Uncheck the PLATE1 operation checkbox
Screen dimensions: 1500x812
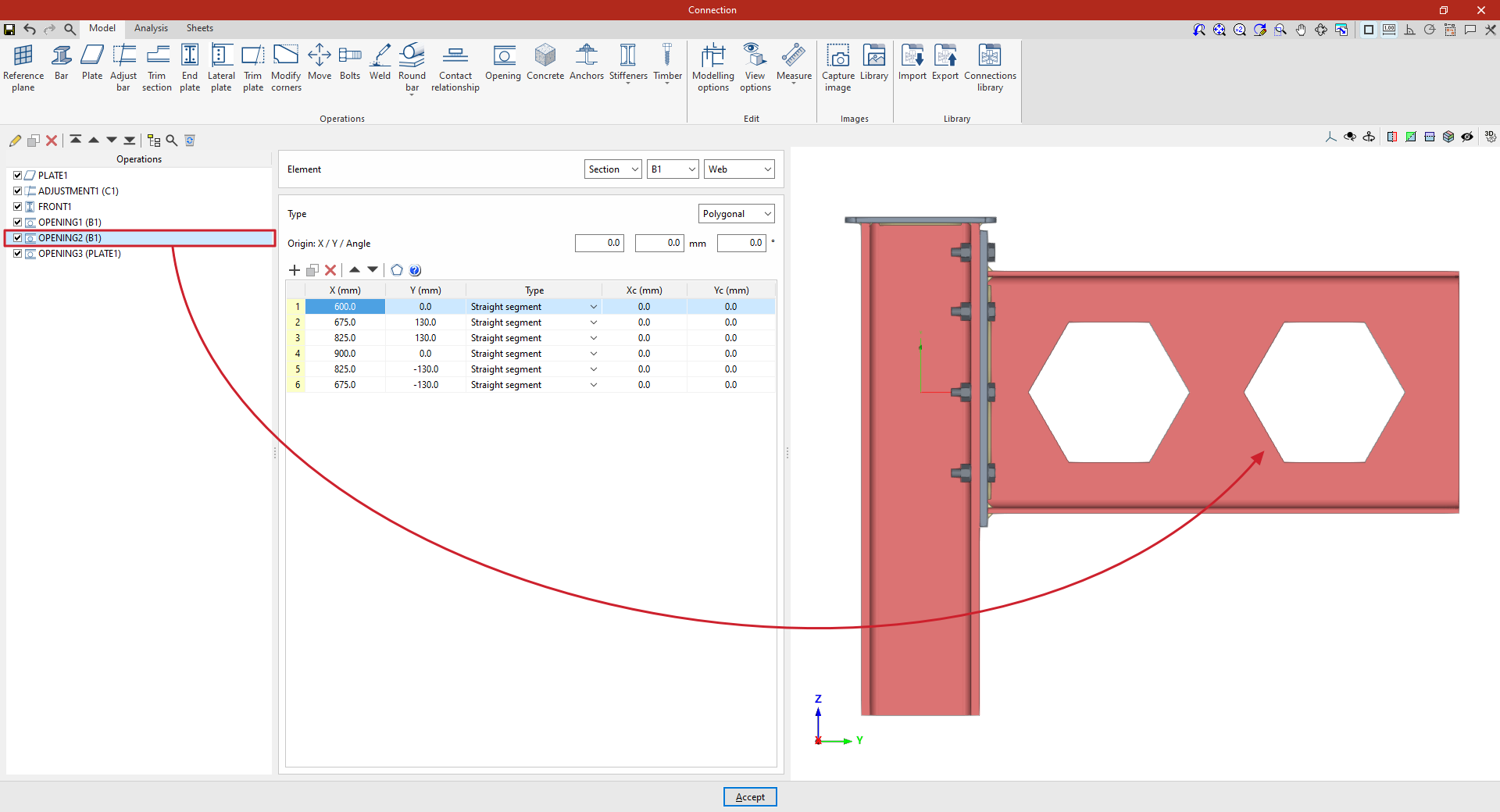(x=17, y=176)
